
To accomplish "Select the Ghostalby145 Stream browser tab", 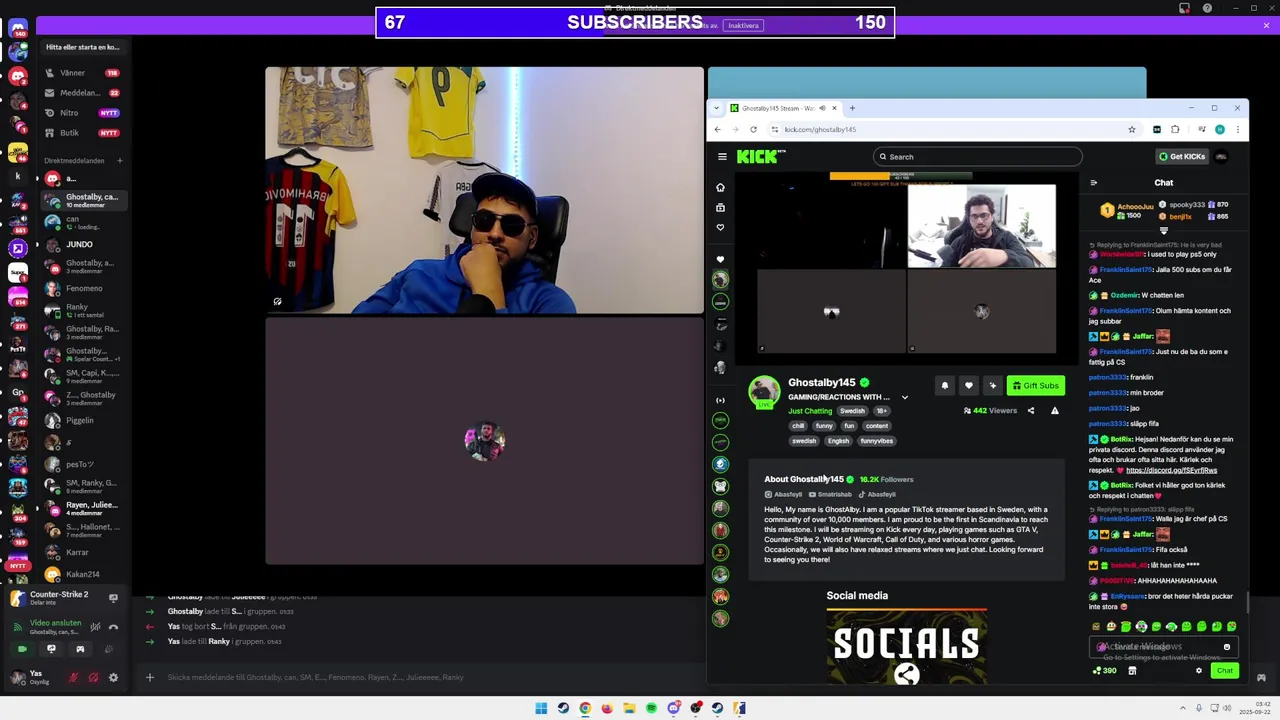I will [x=783, y=108].
